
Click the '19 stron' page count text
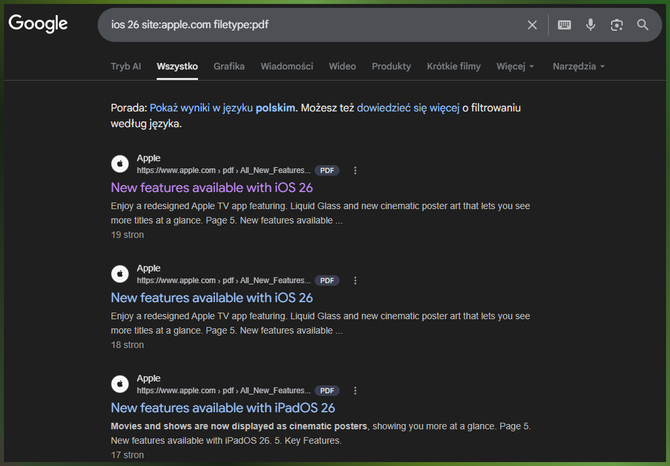tap(127, 235)
